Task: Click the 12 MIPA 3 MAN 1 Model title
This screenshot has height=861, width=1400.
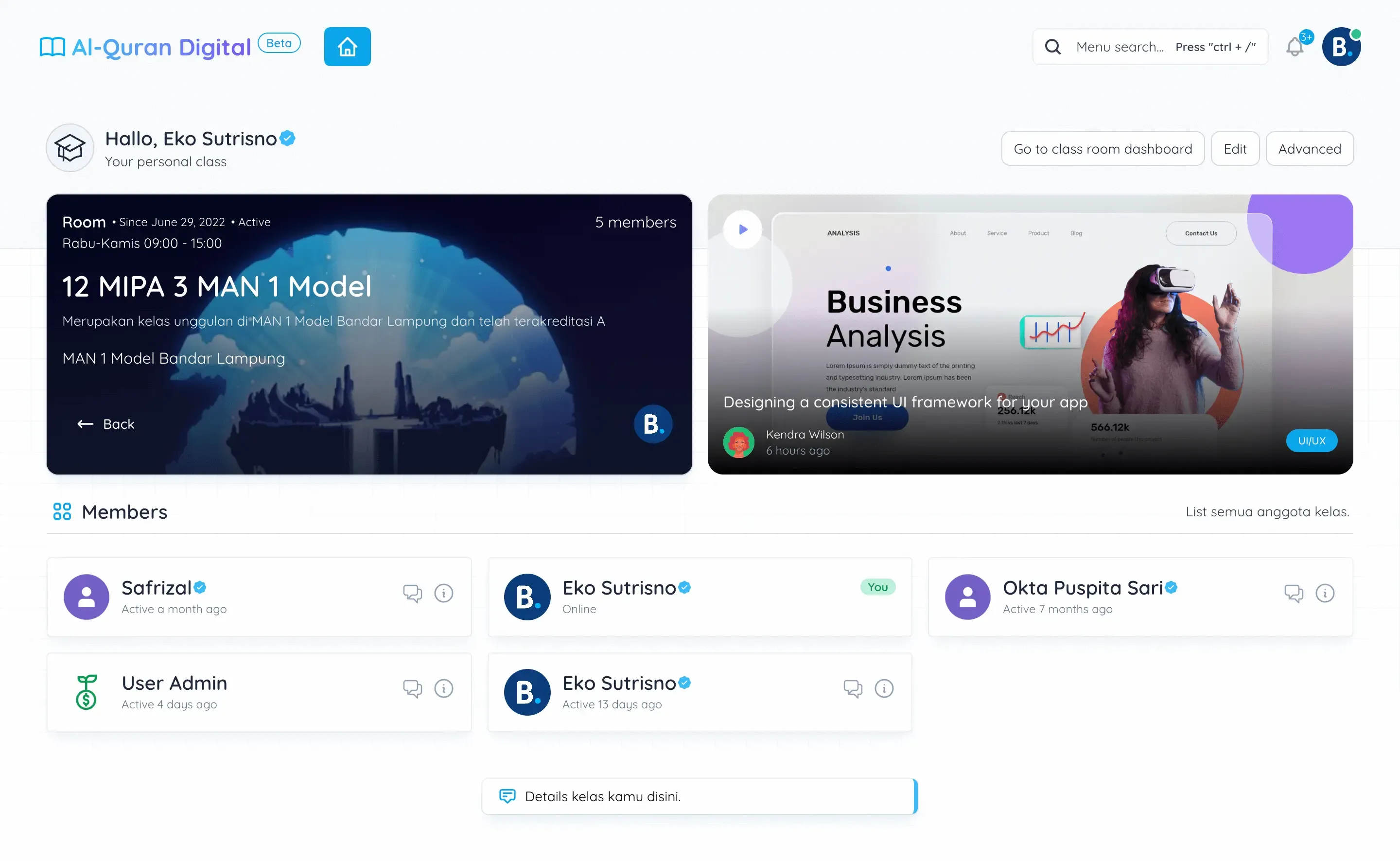Action: click(x=217, y=286)
